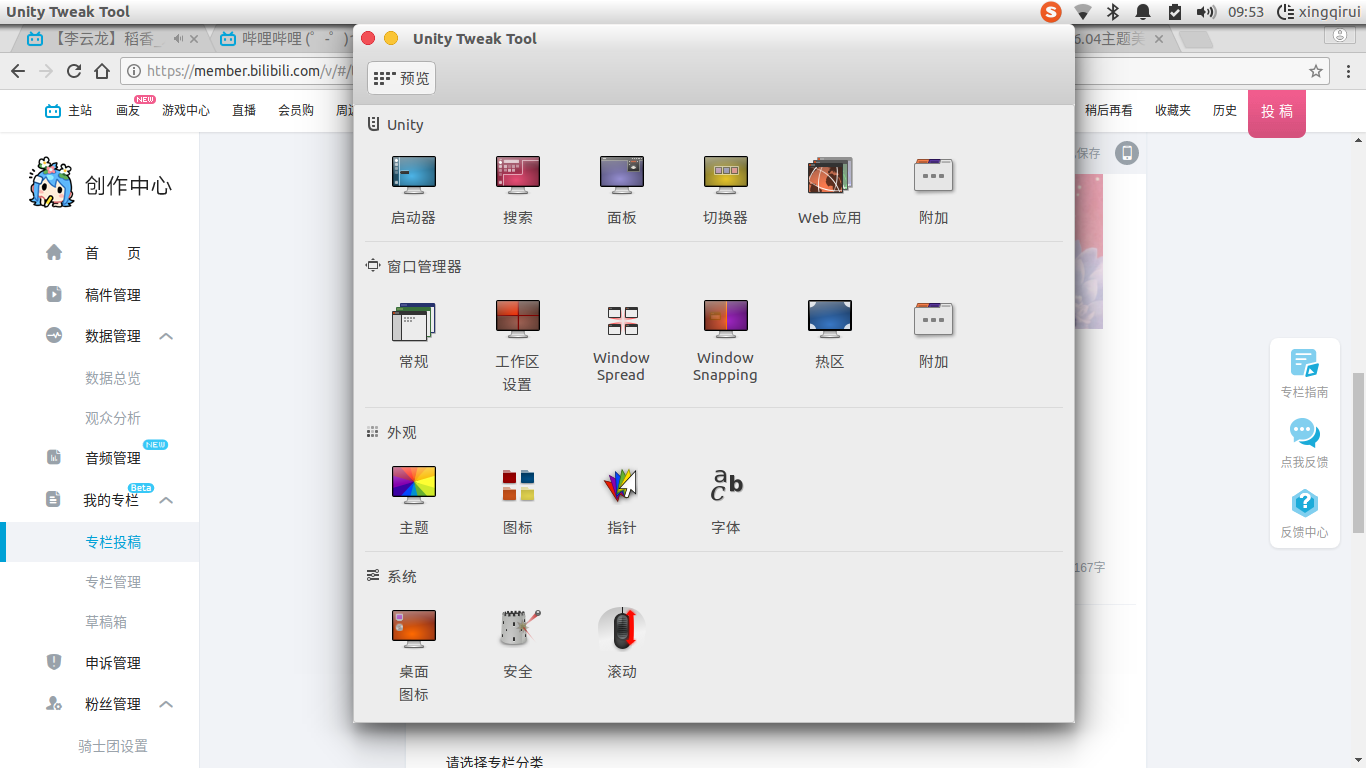Viewport: 1366px width, 768px height.
Task: Open the 面板 (Panel) settings icon
Action: click(x=621, y=175)
